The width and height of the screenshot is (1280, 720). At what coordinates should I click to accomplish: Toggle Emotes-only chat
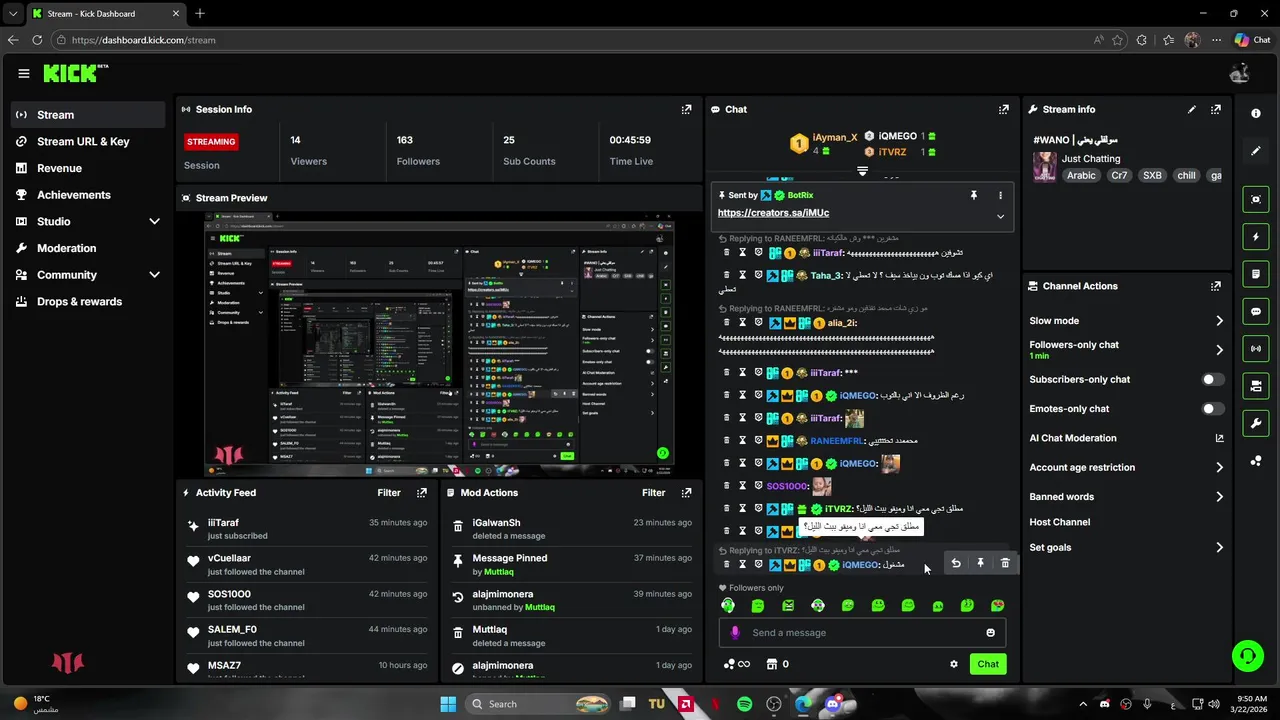pyautogui.click(x=1212, y=408)
